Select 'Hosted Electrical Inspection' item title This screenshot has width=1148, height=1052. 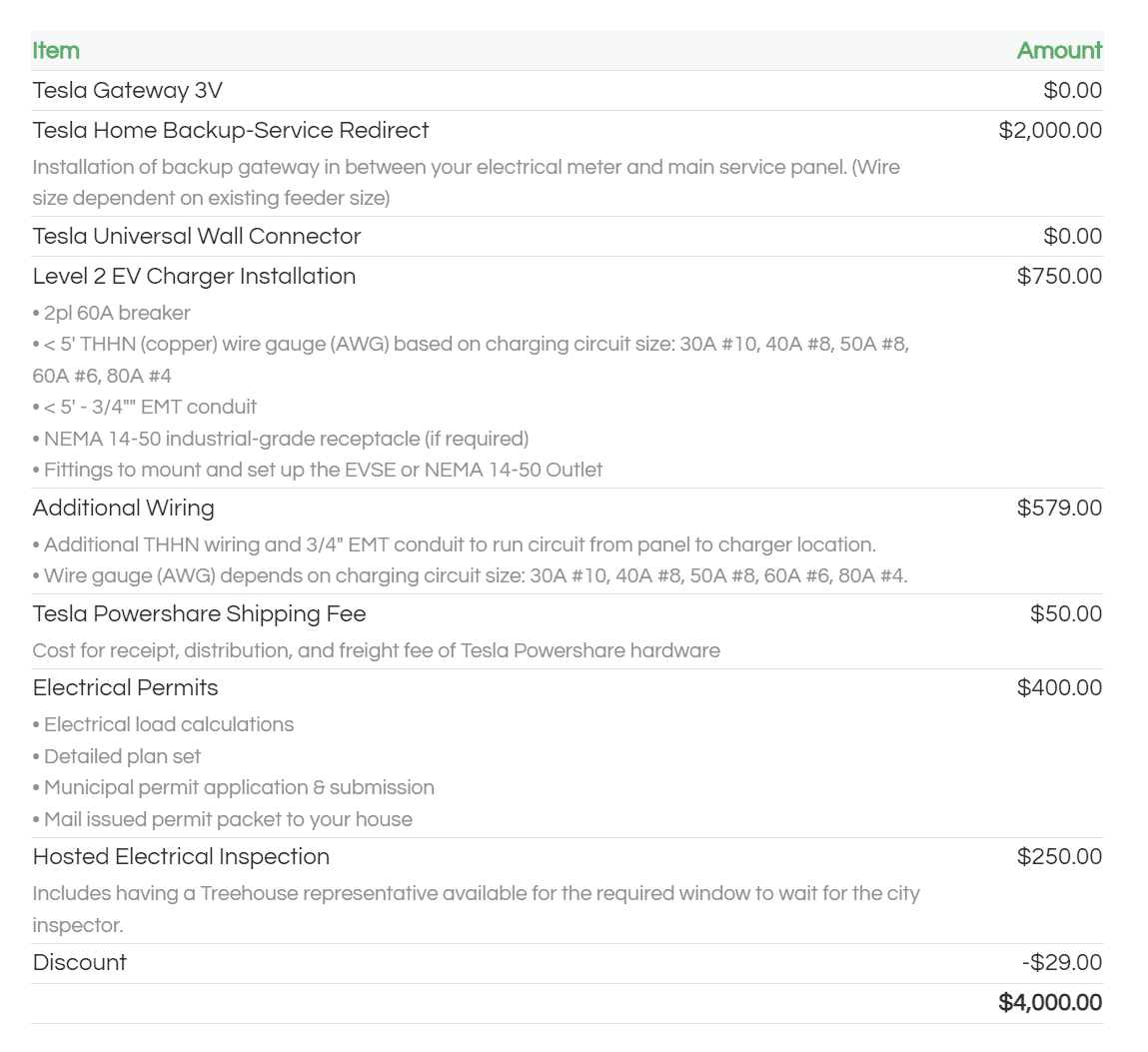(181, 857)
